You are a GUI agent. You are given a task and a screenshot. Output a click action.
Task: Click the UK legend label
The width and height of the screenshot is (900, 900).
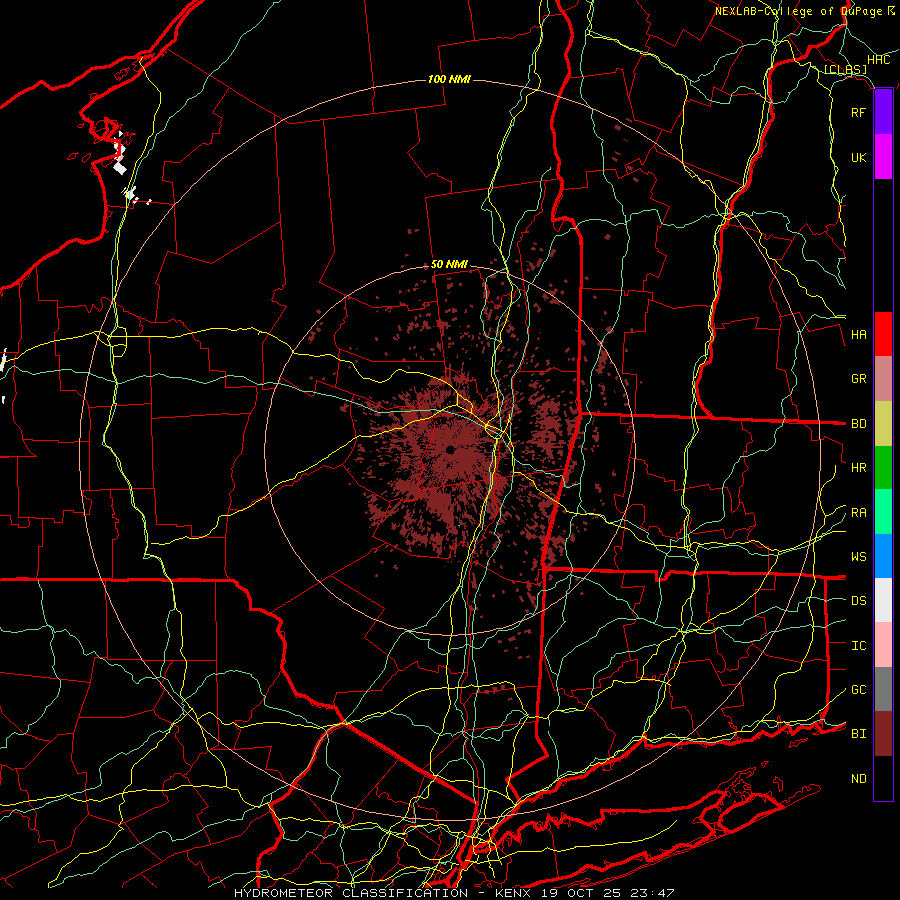click(858, 157)
